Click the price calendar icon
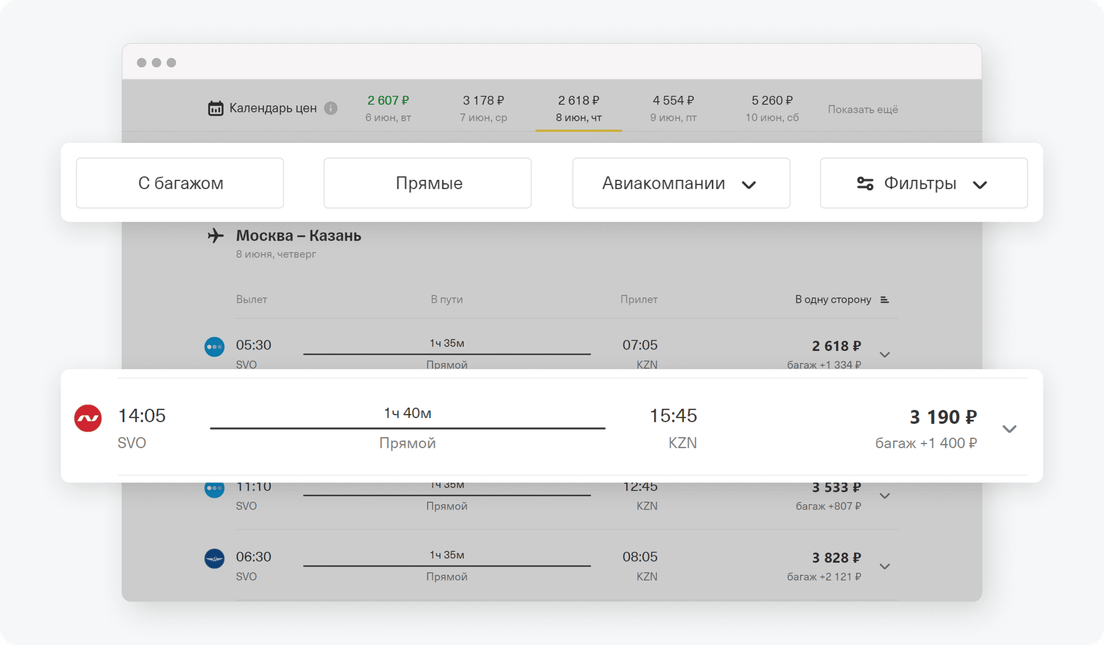The image size is (1104, 645). [x=215, y=108]
